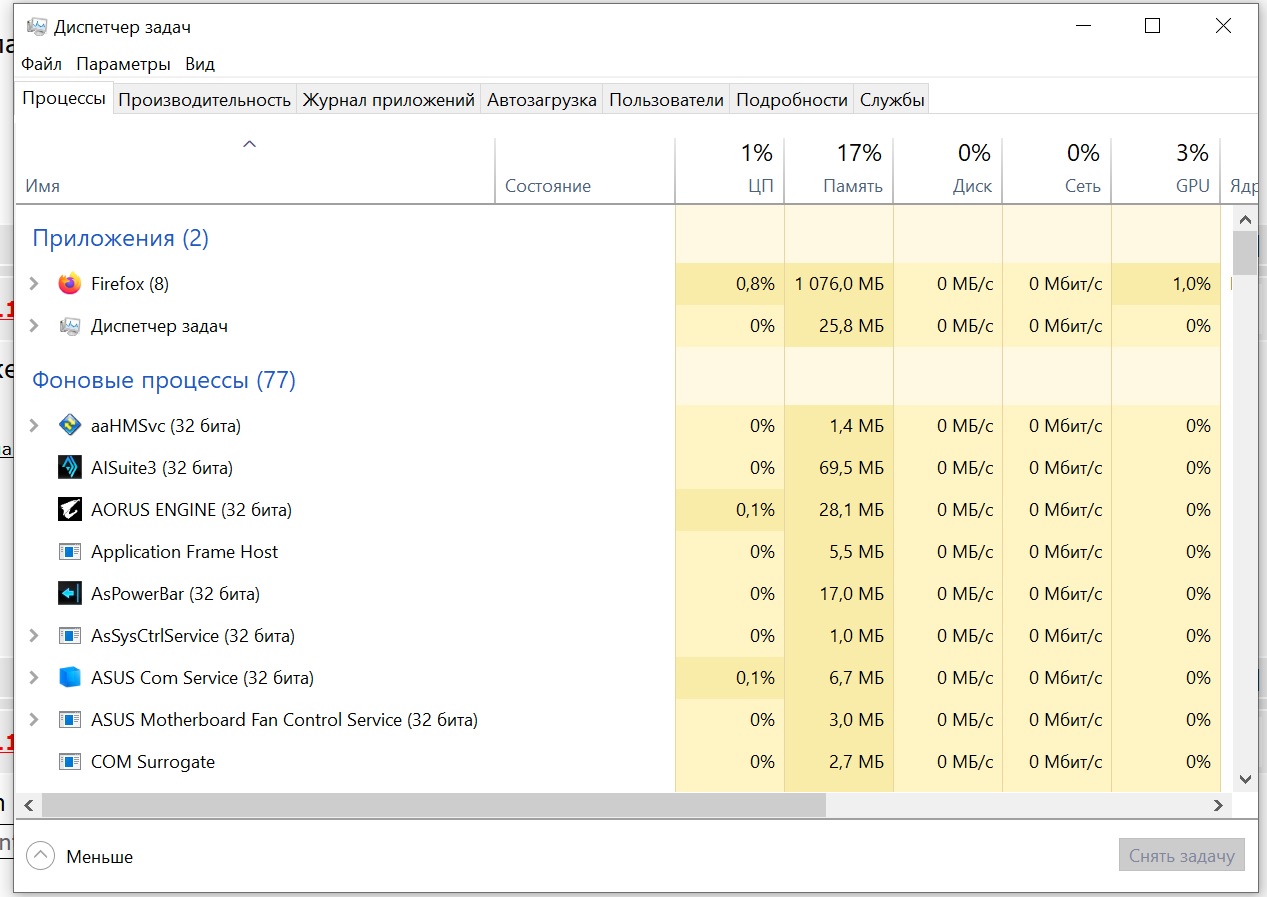
Task: Switch to the Производительность tab
Action: pos(204,100)
